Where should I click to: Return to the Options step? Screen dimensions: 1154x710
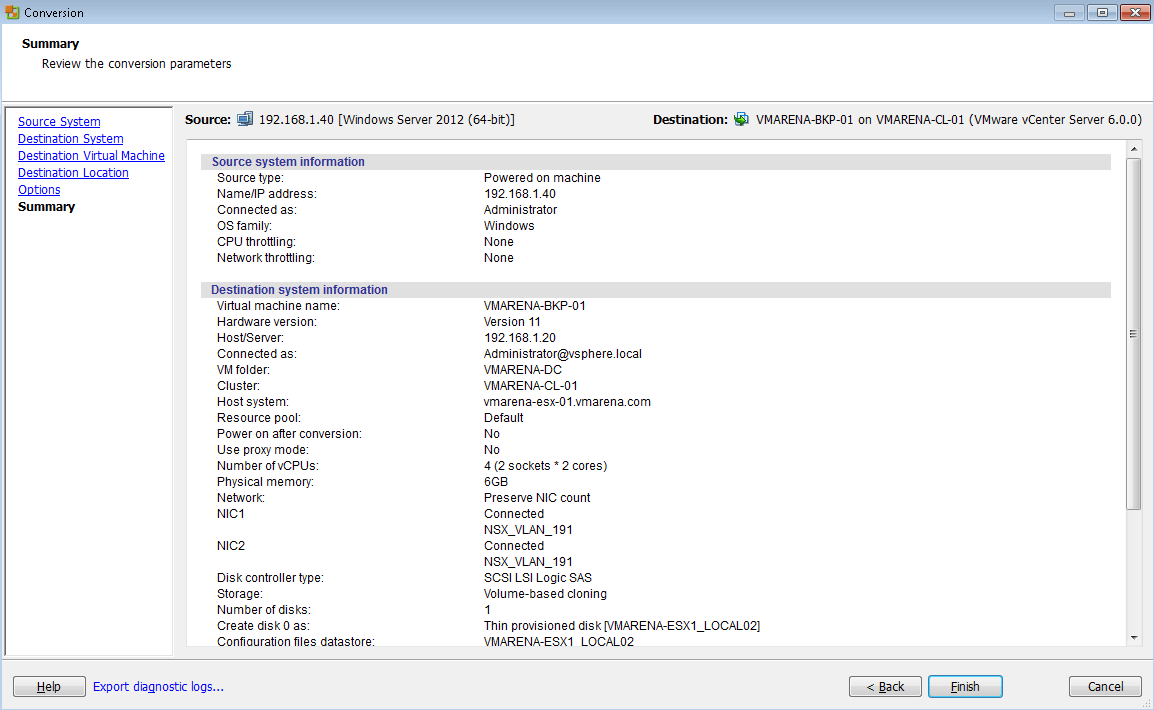39,189
